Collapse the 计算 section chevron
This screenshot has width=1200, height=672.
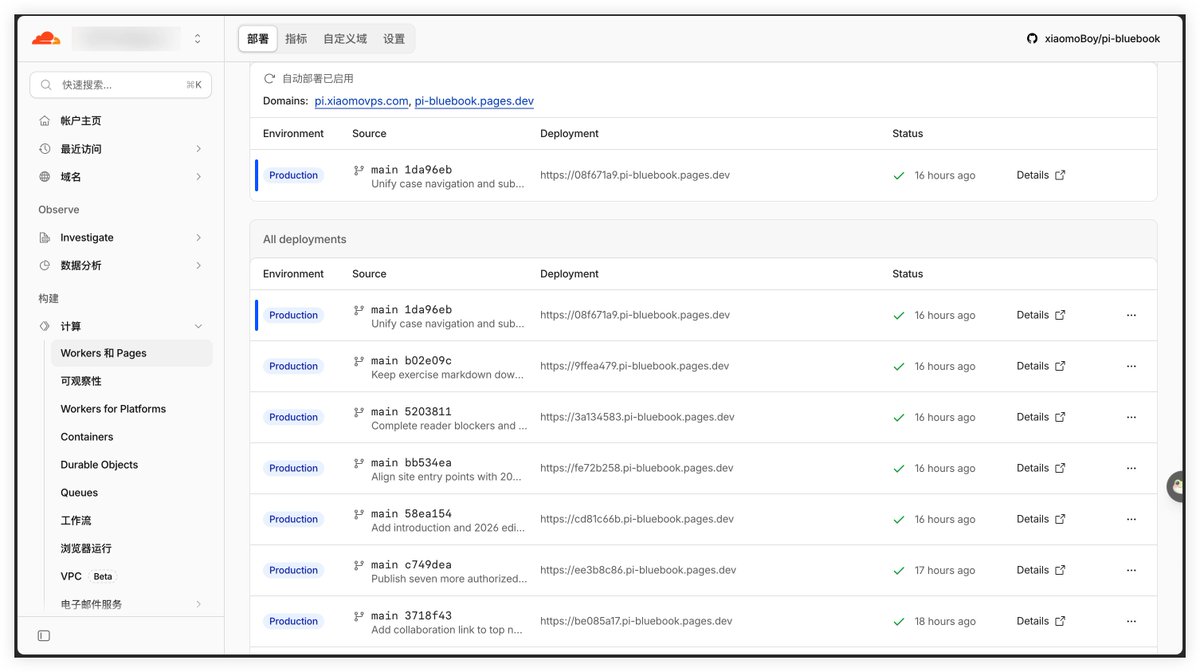(x=199, y=327)
